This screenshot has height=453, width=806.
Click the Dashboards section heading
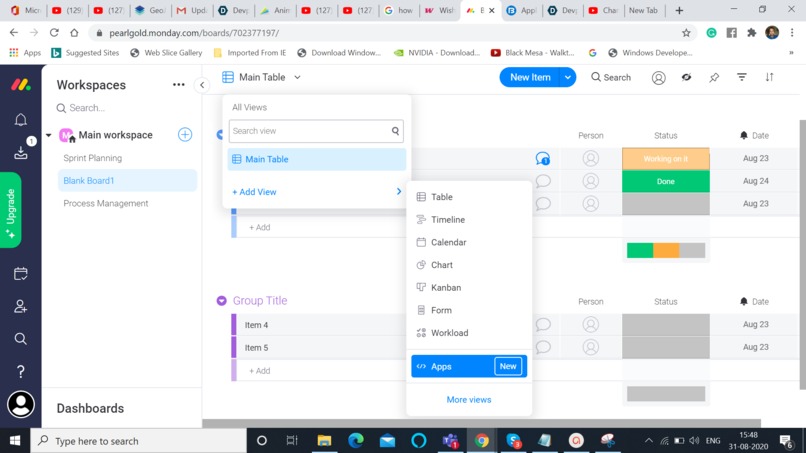90,408
